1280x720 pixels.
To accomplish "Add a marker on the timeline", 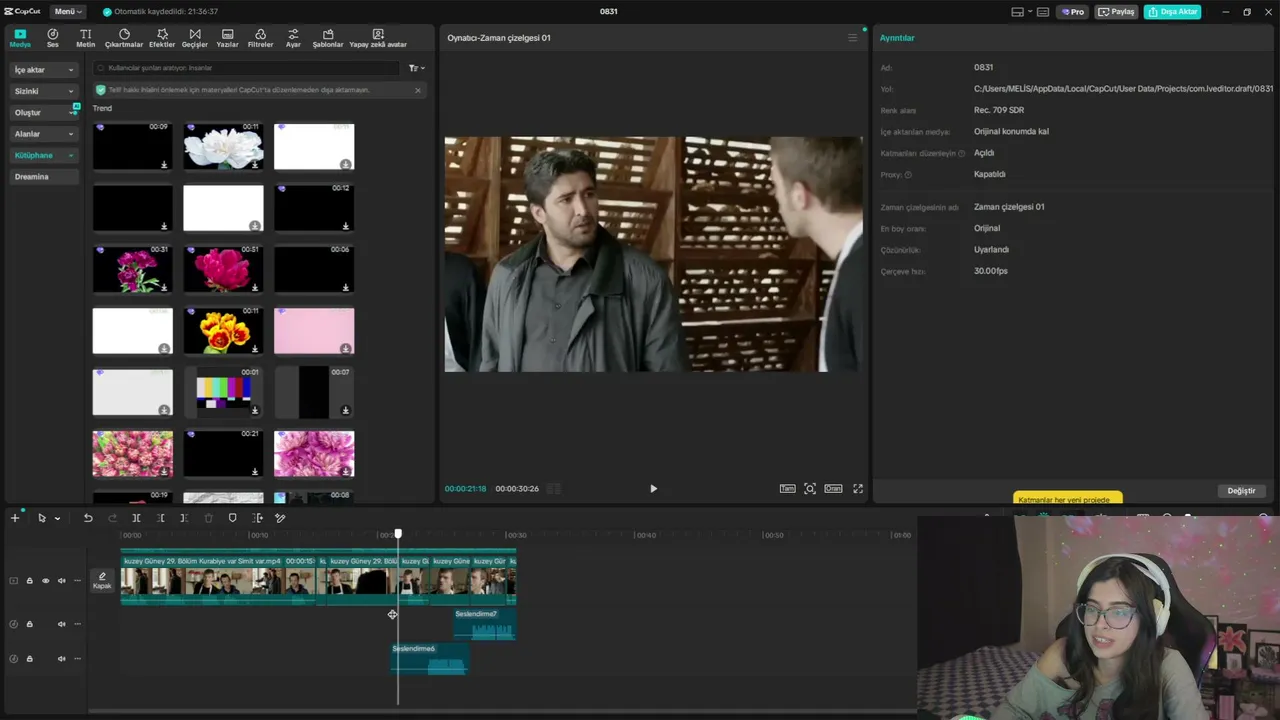I will tap(233, 518).
